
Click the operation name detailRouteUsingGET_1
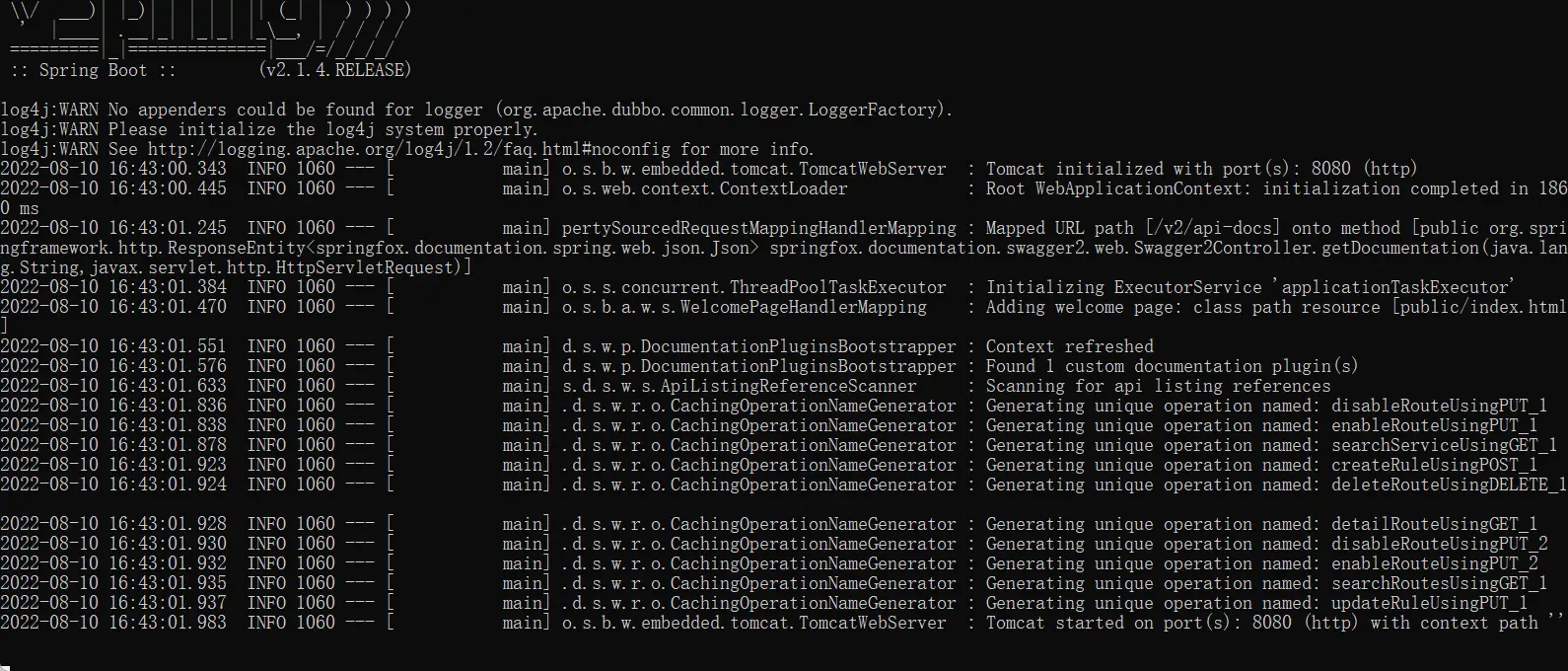tap(1435, 524)
